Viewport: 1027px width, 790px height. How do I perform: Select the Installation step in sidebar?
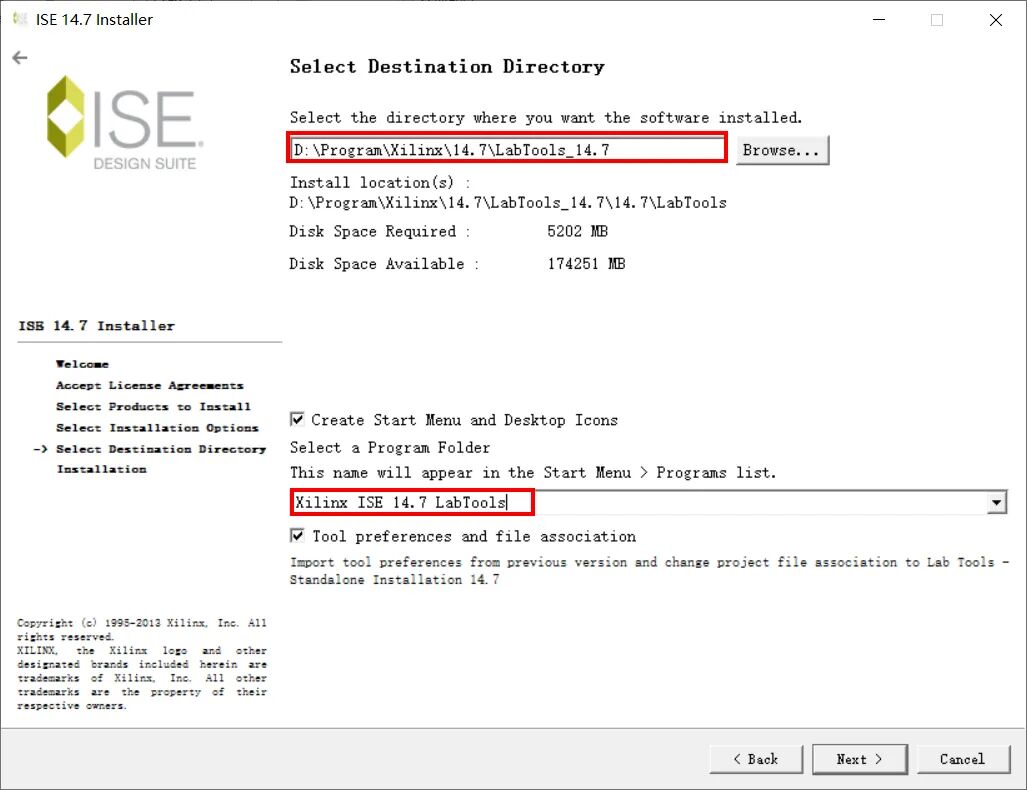102,469
